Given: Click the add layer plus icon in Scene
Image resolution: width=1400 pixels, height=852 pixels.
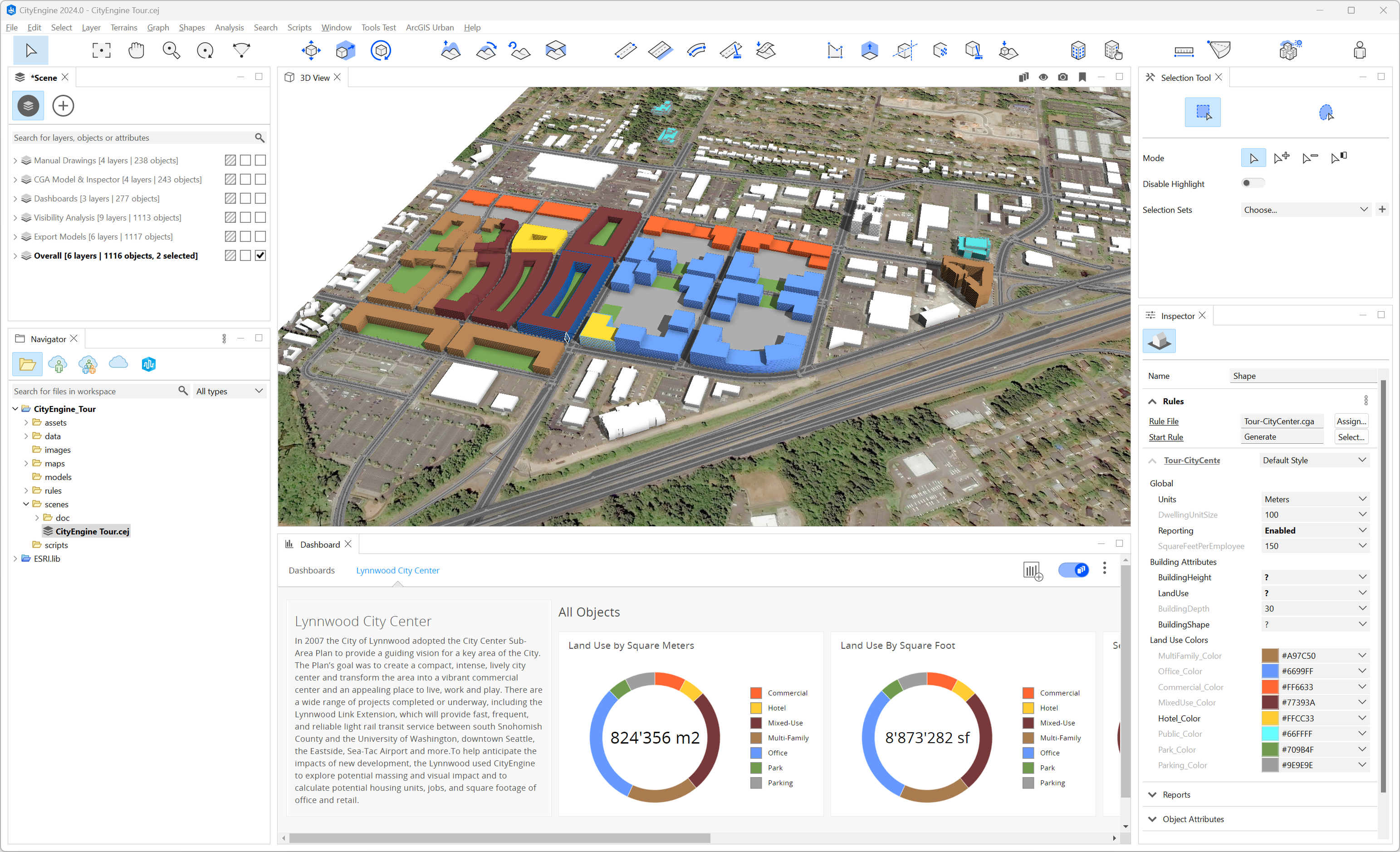Looking at the screenshot, I should pyautogui.click(x=63, y=106).
